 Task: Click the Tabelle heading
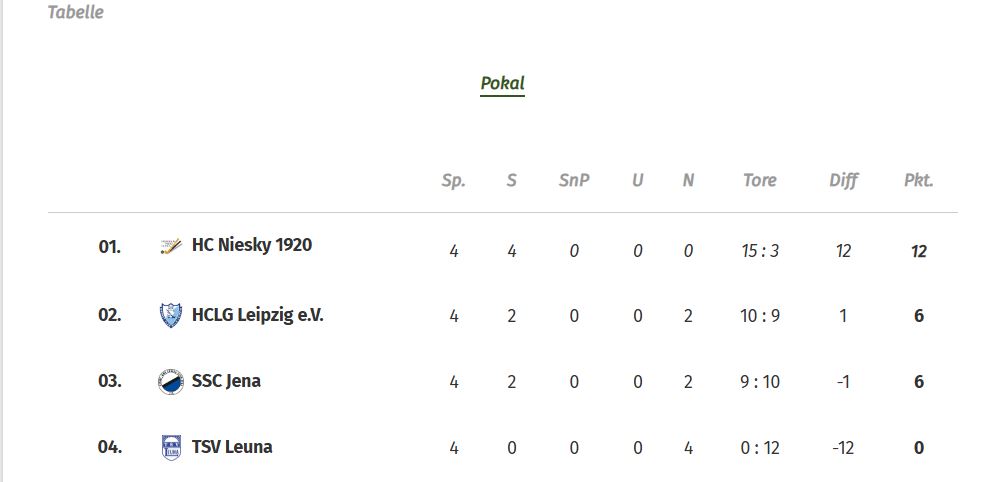76,12
